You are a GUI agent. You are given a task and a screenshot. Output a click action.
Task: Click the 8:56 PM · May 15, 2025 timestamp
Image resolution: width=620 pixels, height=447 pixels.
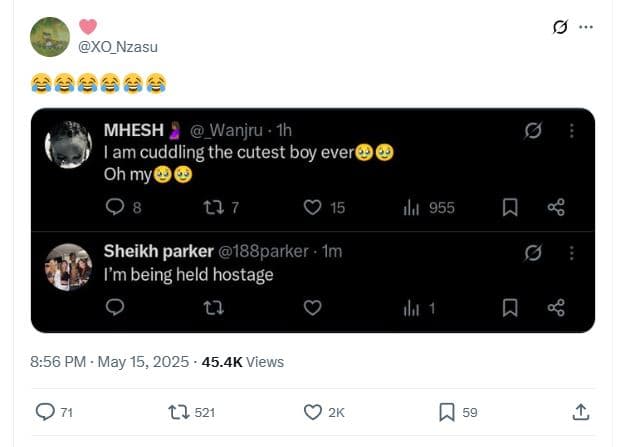coord(109,362)
